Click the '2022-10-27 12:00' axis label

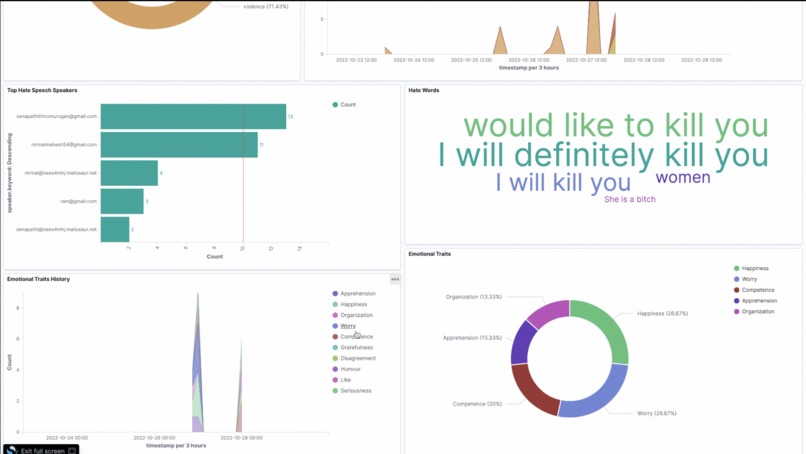tap(586, 60)
